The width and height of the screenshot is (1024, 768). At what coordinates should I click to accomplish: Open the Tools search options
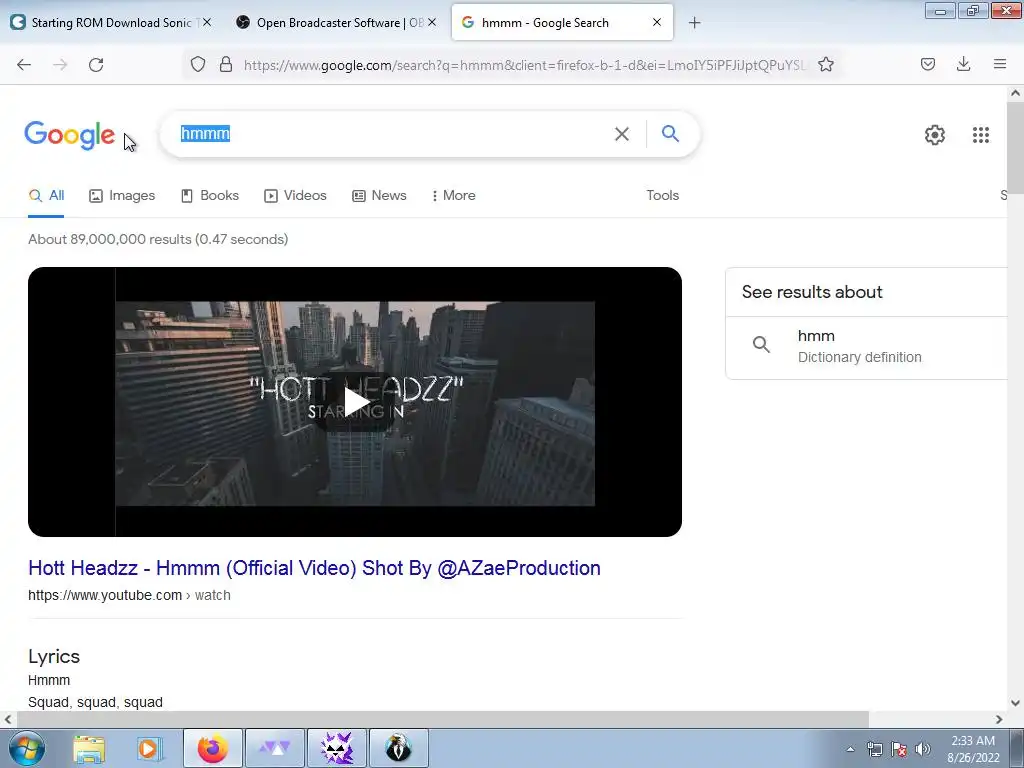[x=663, y=195]
